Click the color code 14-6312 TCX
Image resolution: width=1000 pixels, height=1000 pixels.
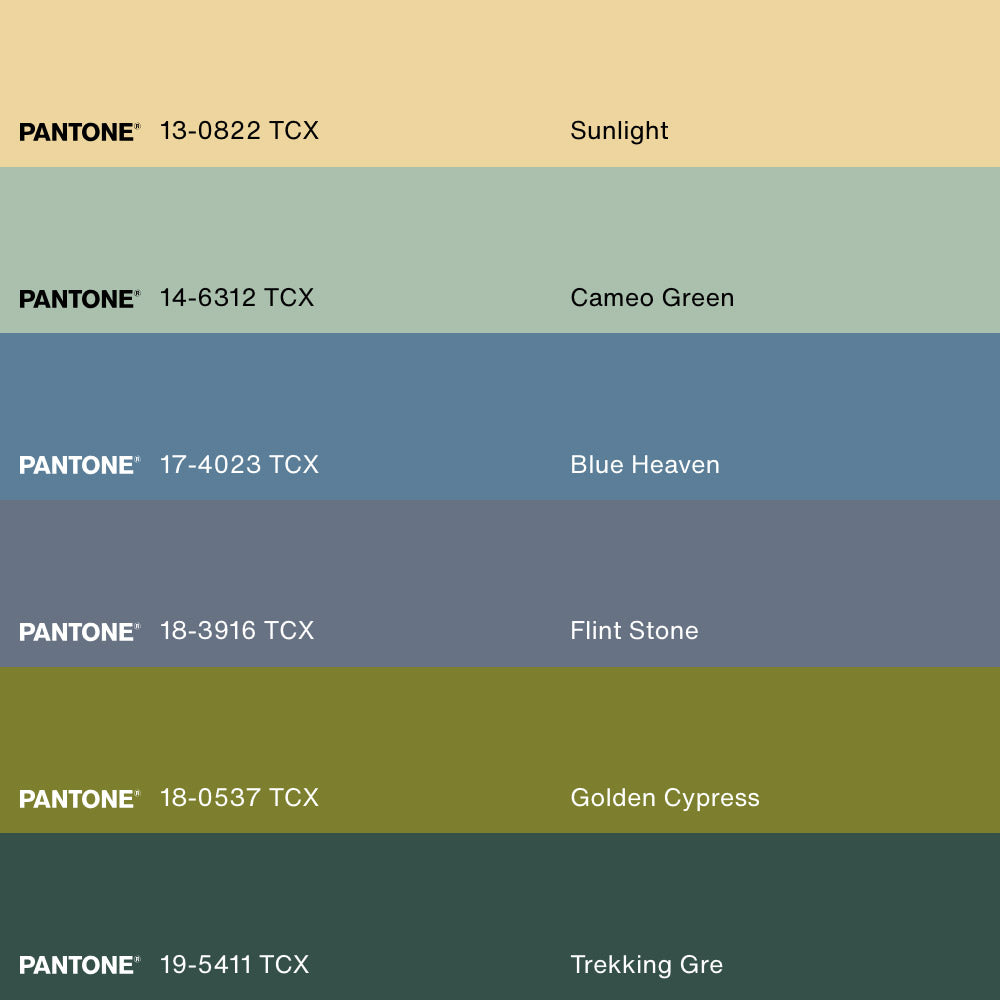point(237,298)
